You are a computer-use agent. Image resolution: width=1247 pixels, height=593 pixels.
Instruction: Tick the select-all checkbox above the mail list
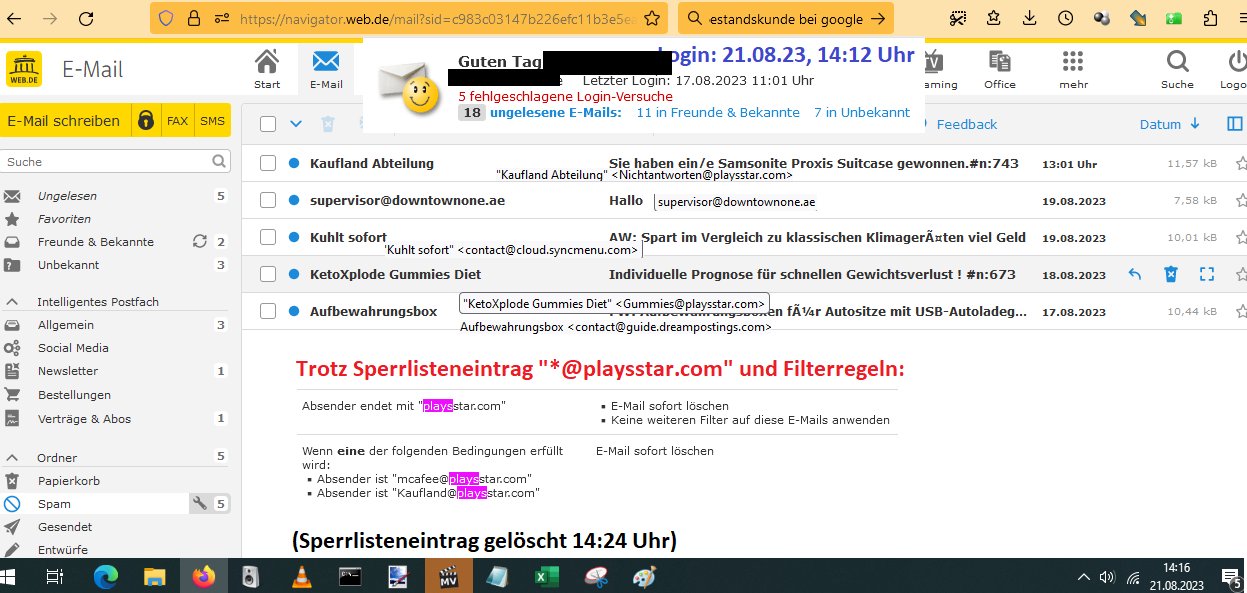[268, 124]
